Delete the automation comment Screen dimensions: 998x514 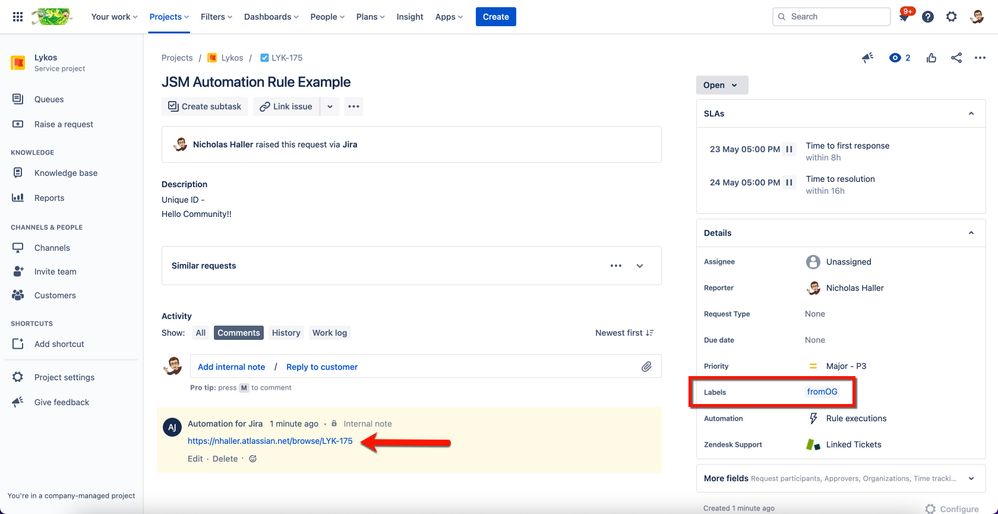225,459
